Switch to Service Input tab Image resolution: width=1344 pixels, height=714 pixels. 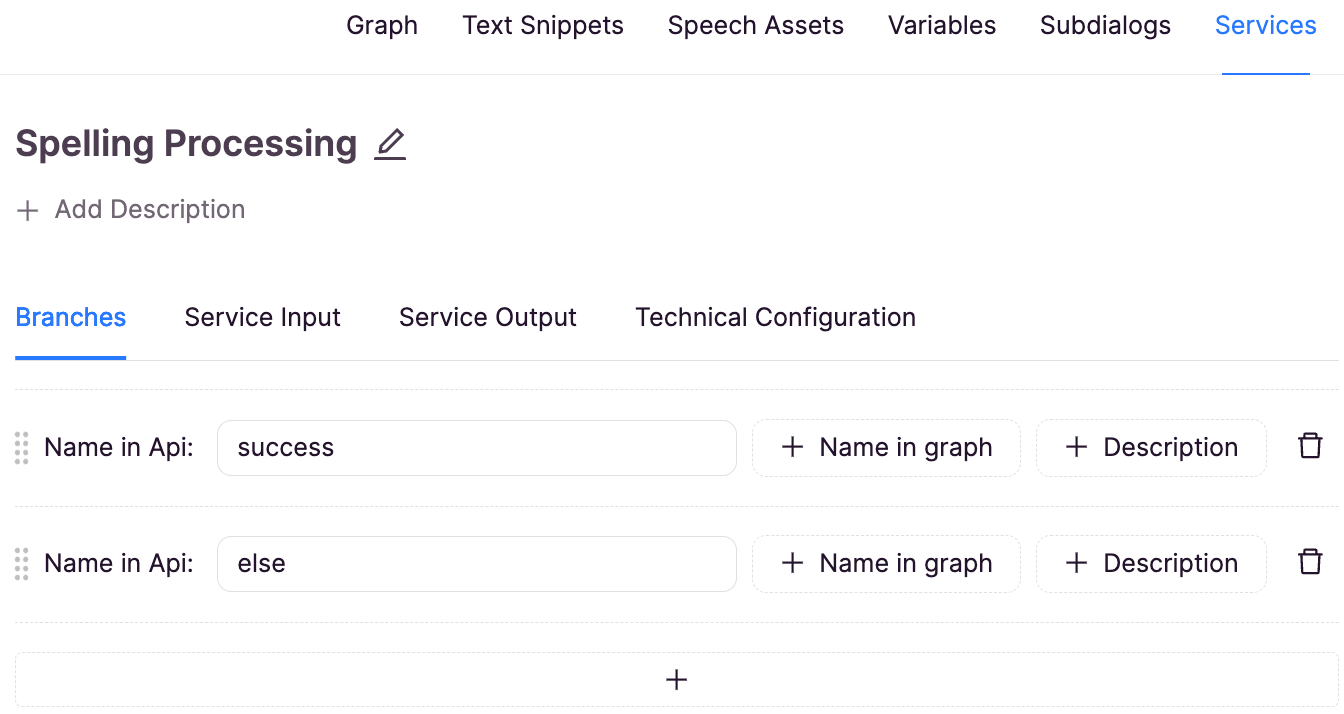(263, 318)
